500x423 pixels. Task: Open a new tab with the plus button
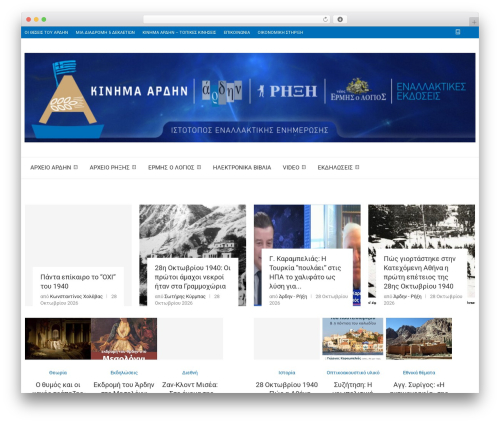click(474, 22)
